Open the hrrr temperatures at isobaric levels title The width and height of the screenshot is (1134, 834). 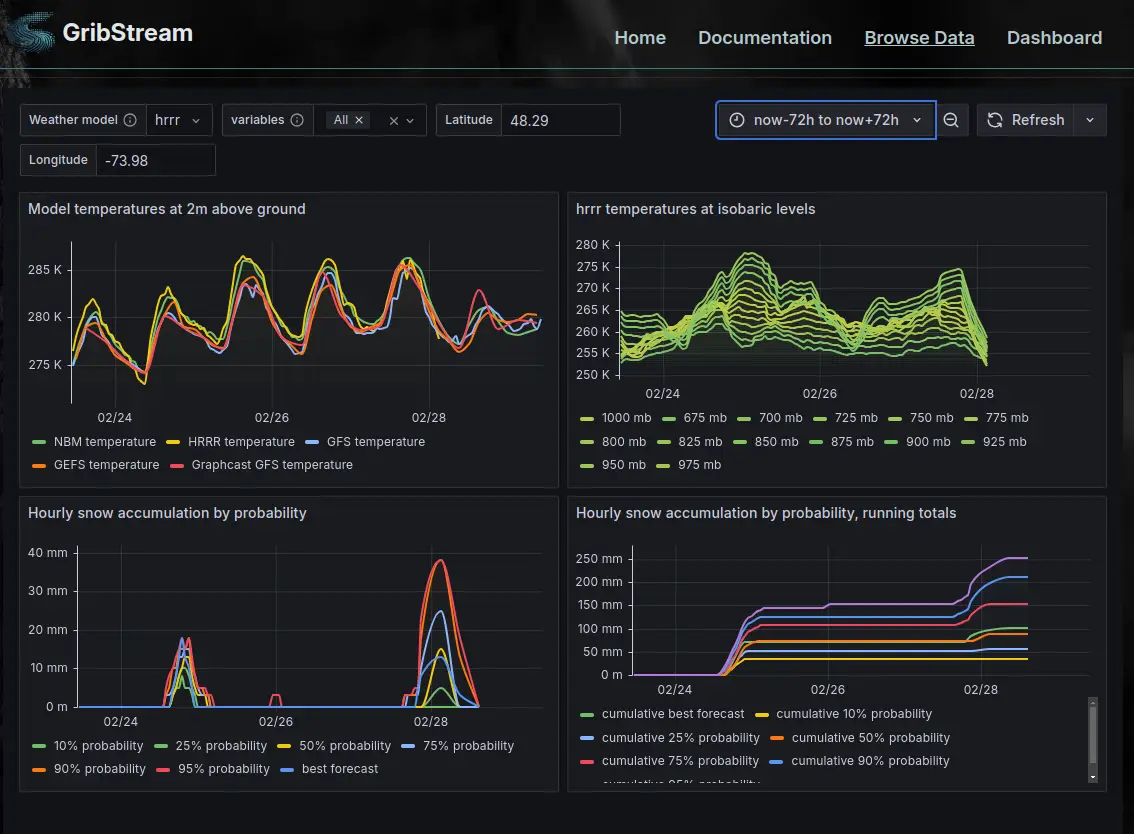(695, 209)
